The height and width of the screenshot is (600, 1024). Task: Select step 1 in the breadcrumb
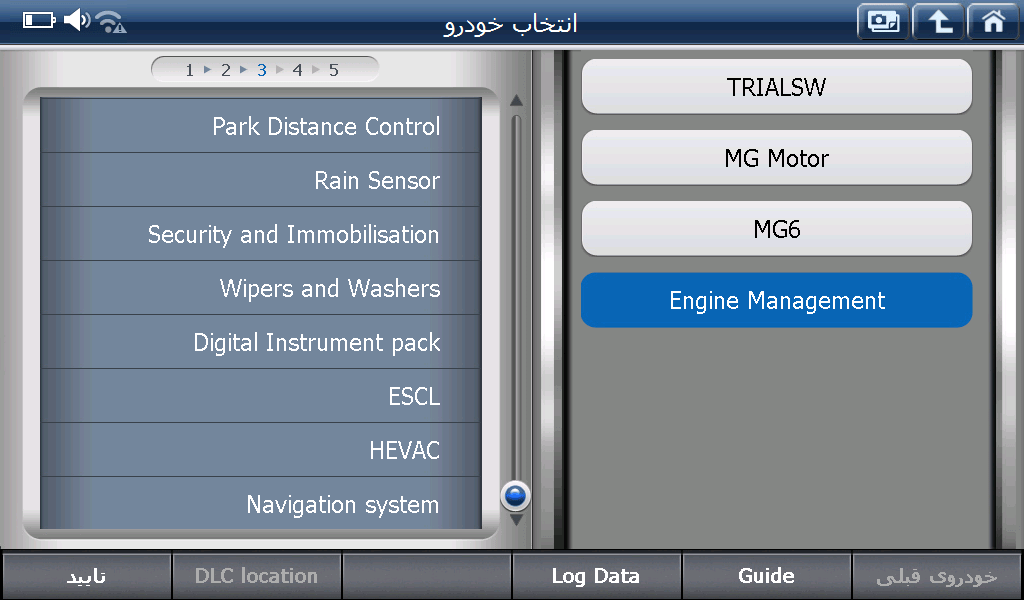pos(190,70)
